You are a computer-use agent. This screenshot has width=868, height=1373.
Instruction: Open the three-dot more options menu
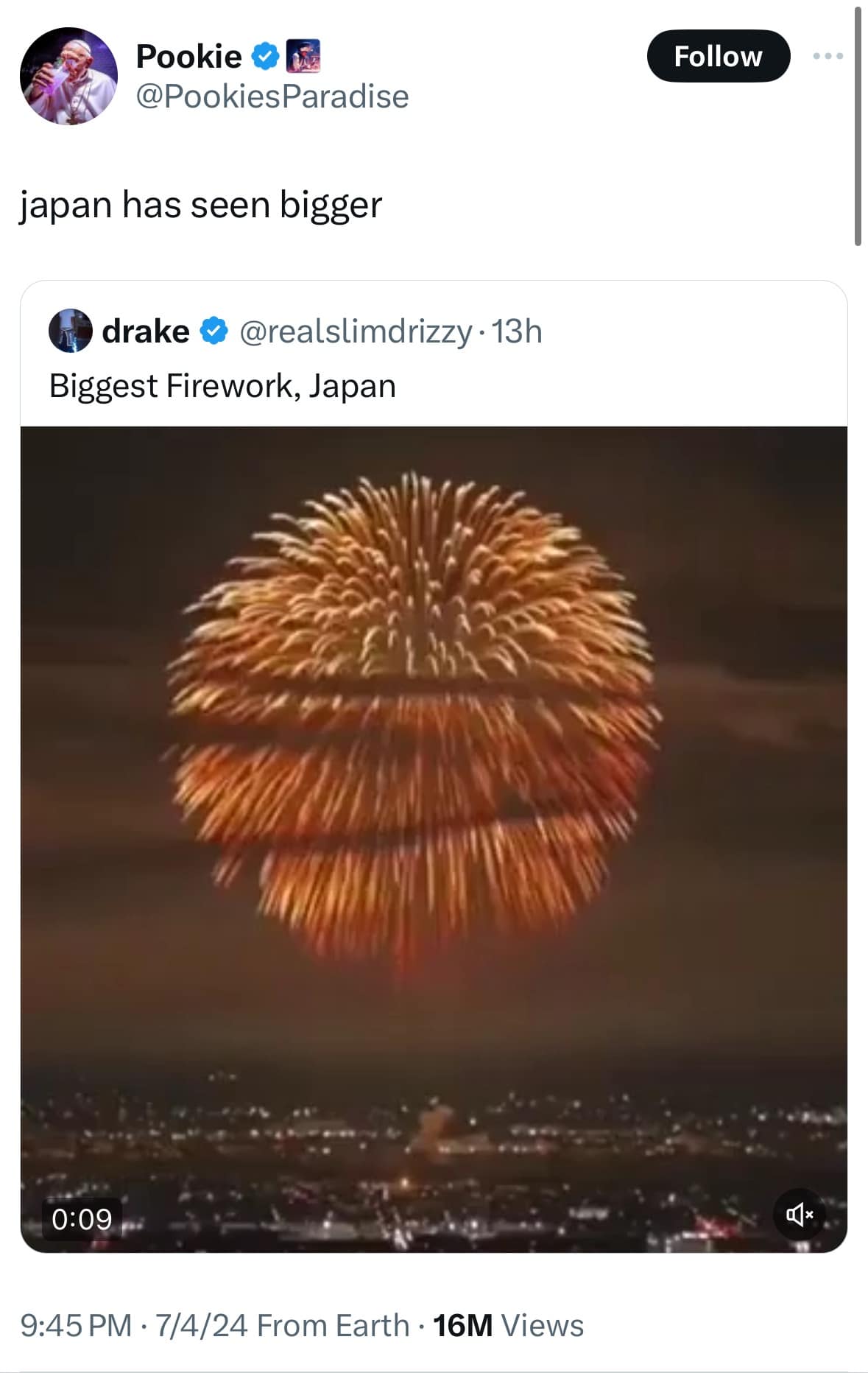click(x=828, y=56)
